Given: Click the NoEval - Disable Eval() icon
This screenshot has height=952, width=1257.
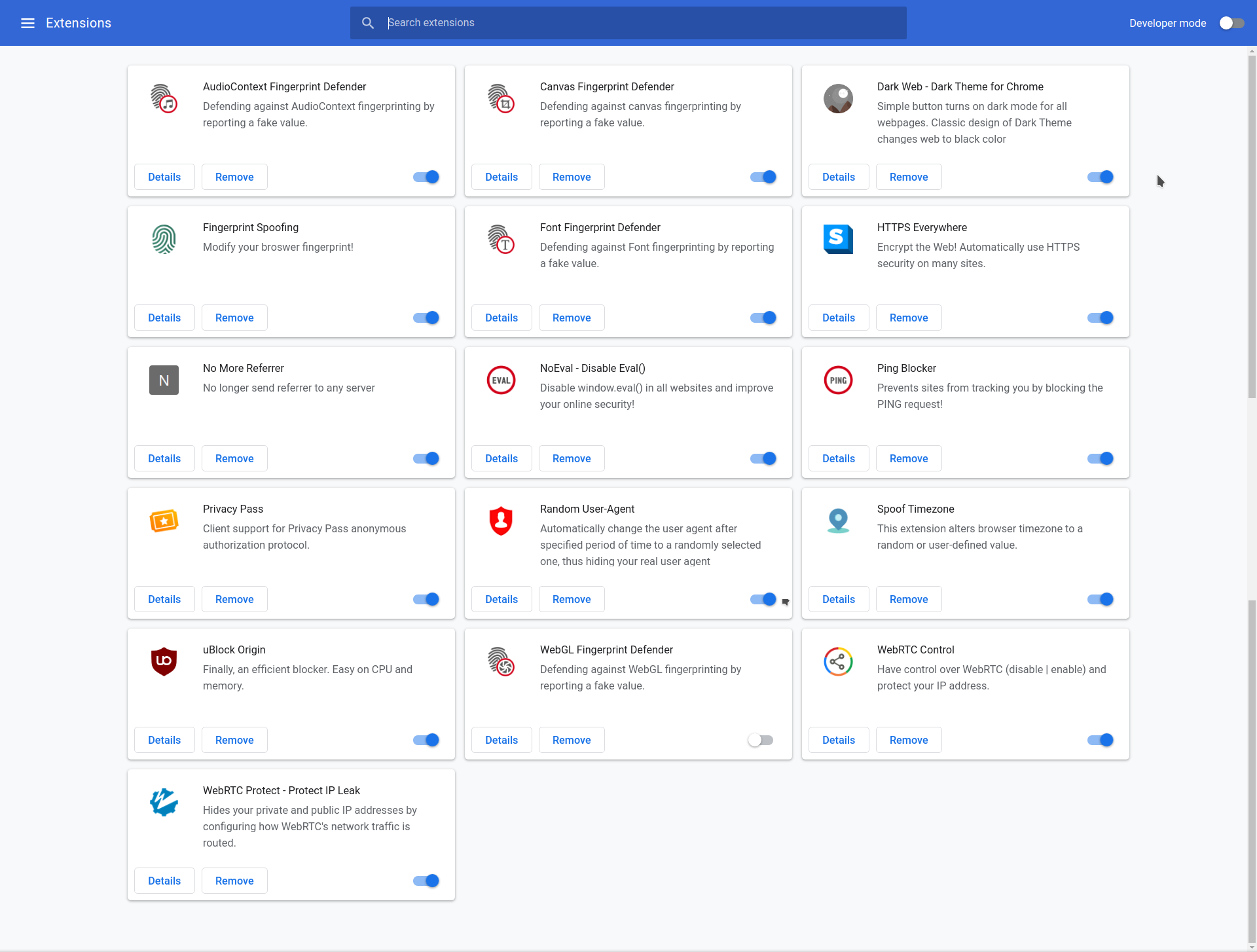Looking at the screenshot, I should [x=501, y=380].
